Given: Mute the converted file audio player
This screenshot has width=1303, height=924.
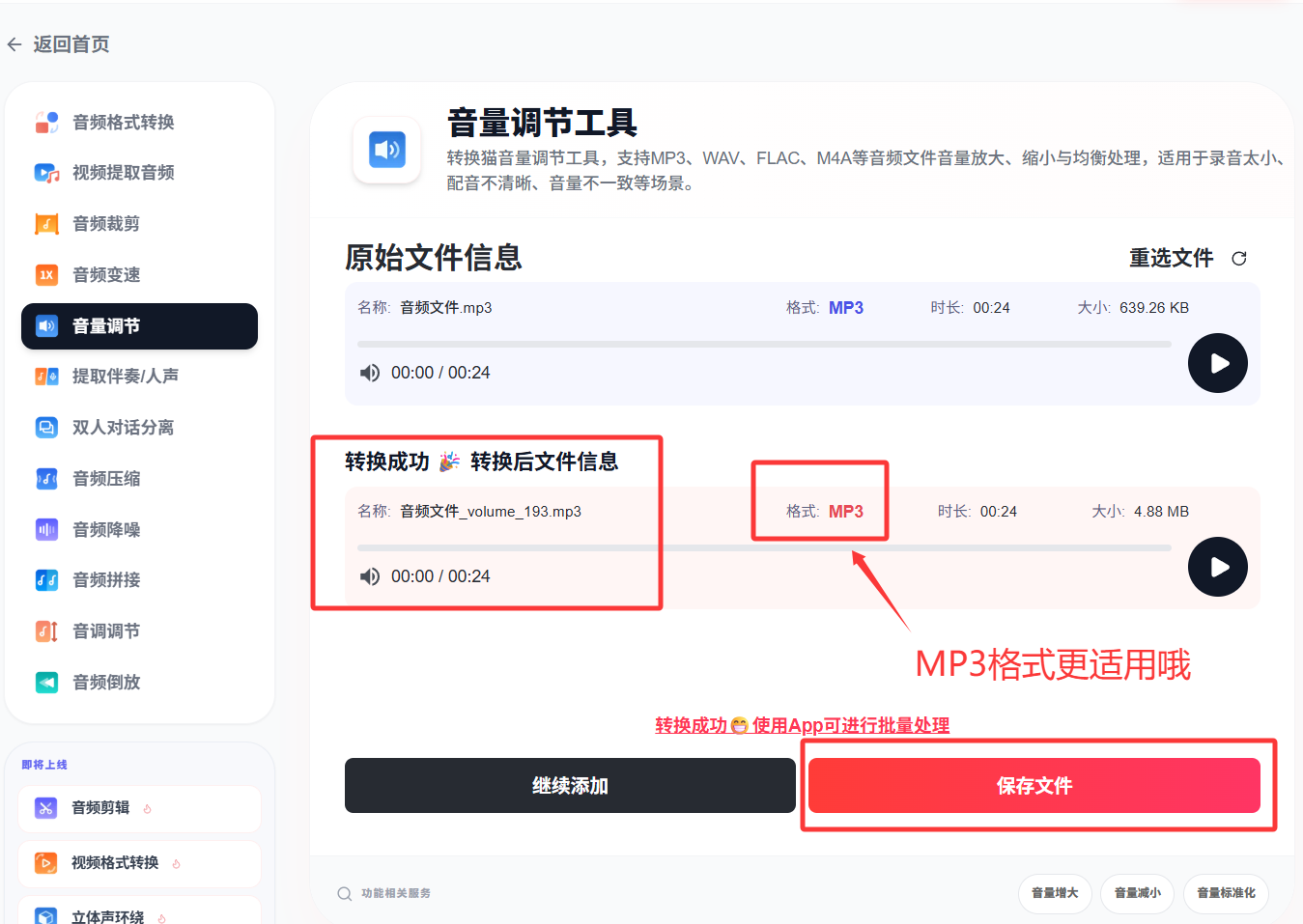Looking at the screenshot, I should pos(370,576).
